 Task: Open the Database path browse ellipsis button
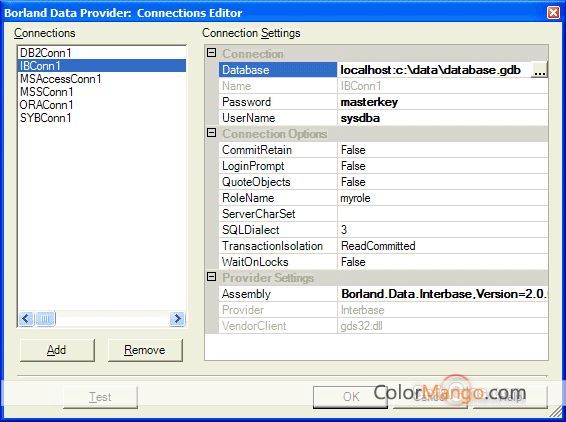539,70
